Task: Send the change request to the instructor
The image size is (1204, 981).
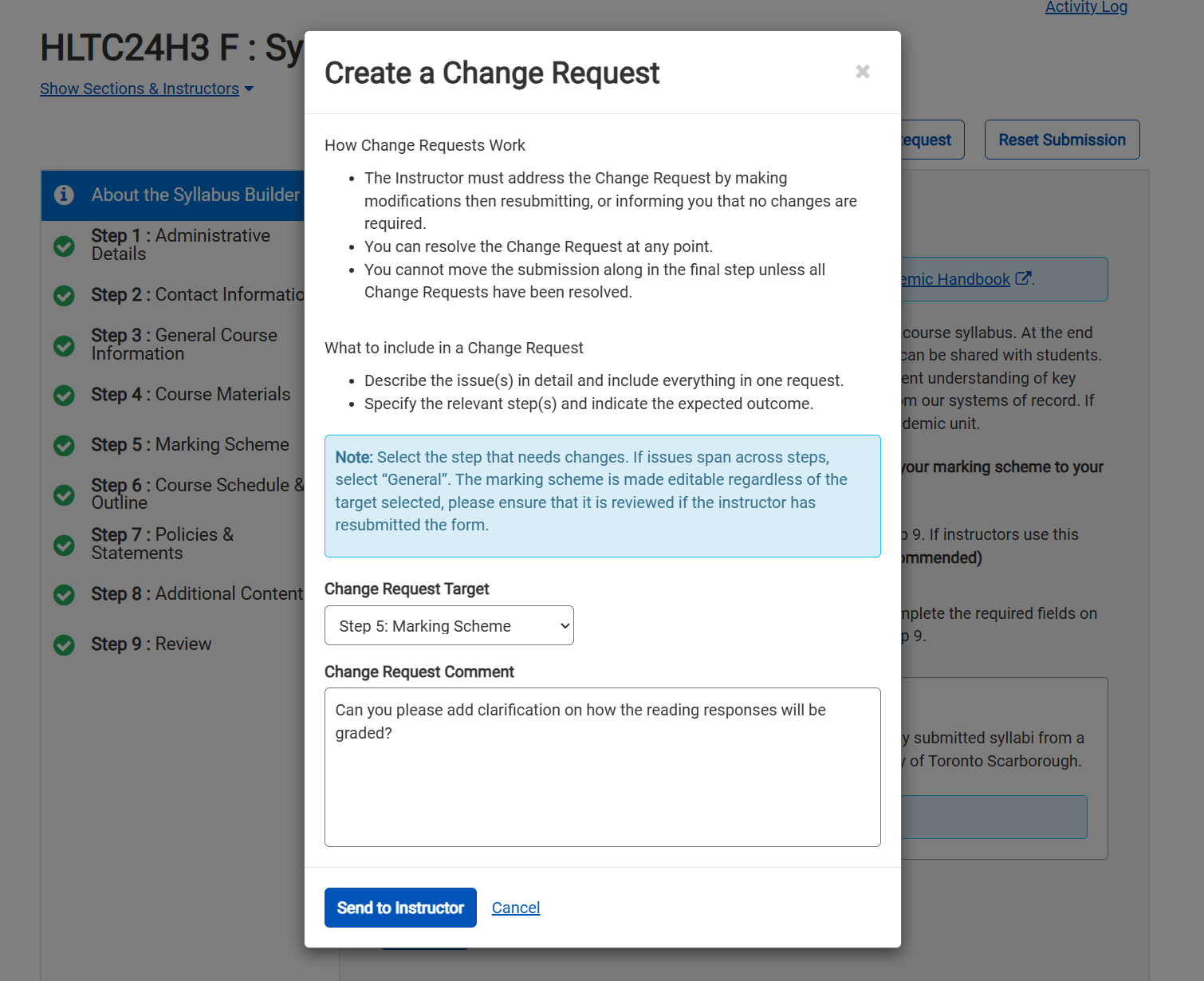Action: pyautogui.click(x=400, y=908)
